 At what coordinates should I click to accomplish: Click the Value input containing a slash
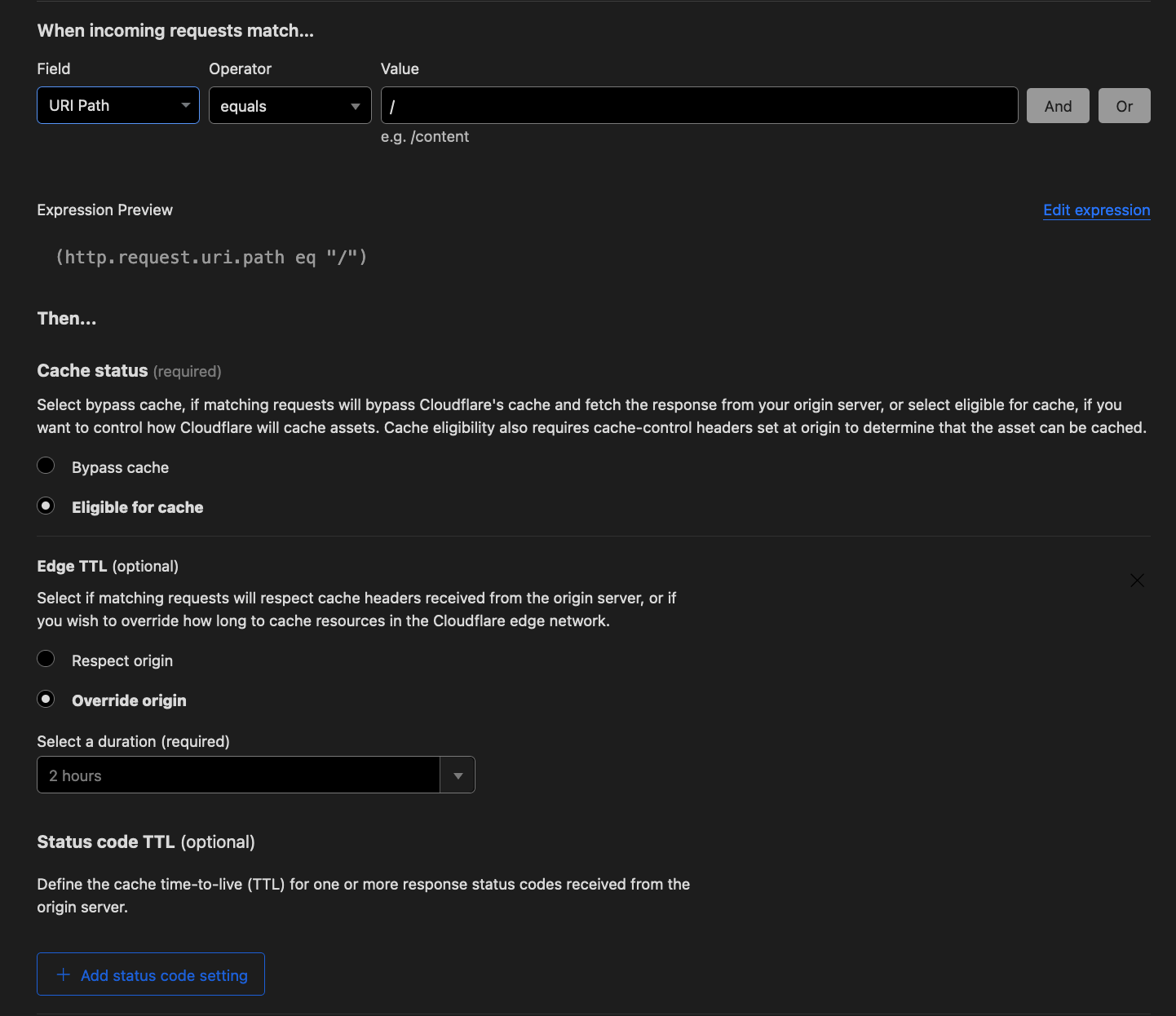pyautogui.click(x=699, y=105)
